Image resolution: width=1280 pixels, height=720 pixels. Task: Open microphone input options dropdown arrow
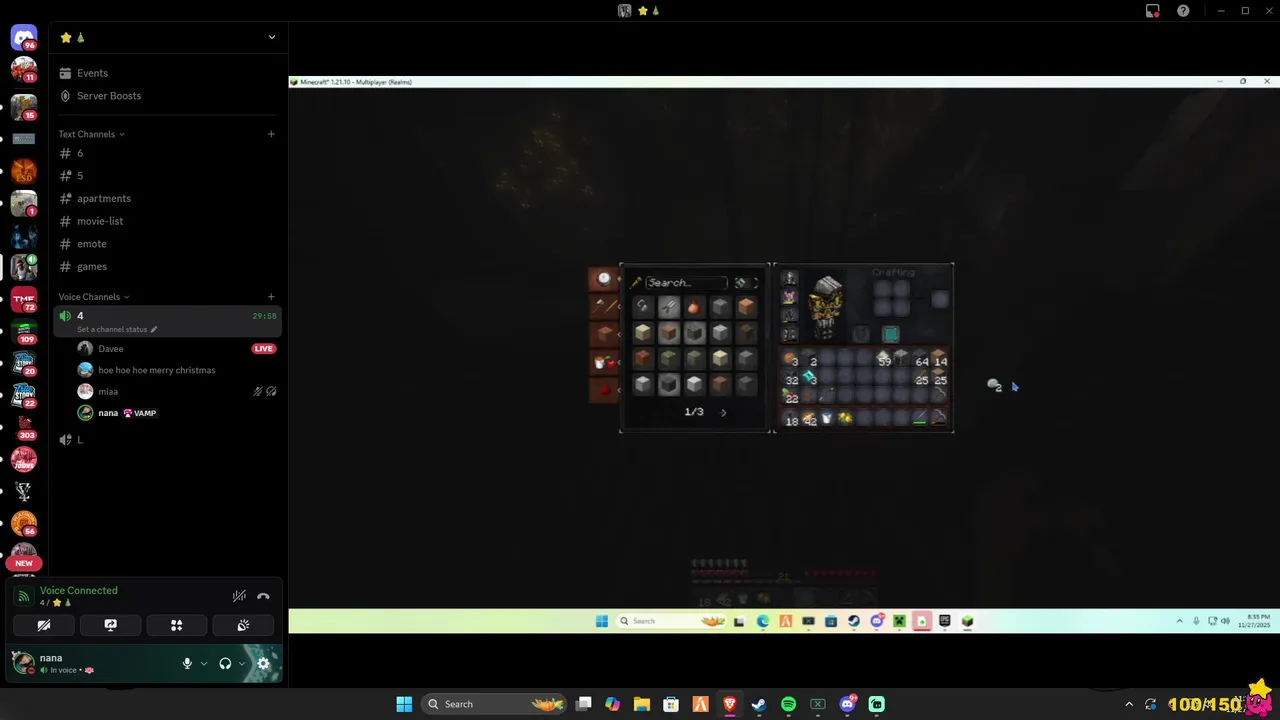[204, 663]
